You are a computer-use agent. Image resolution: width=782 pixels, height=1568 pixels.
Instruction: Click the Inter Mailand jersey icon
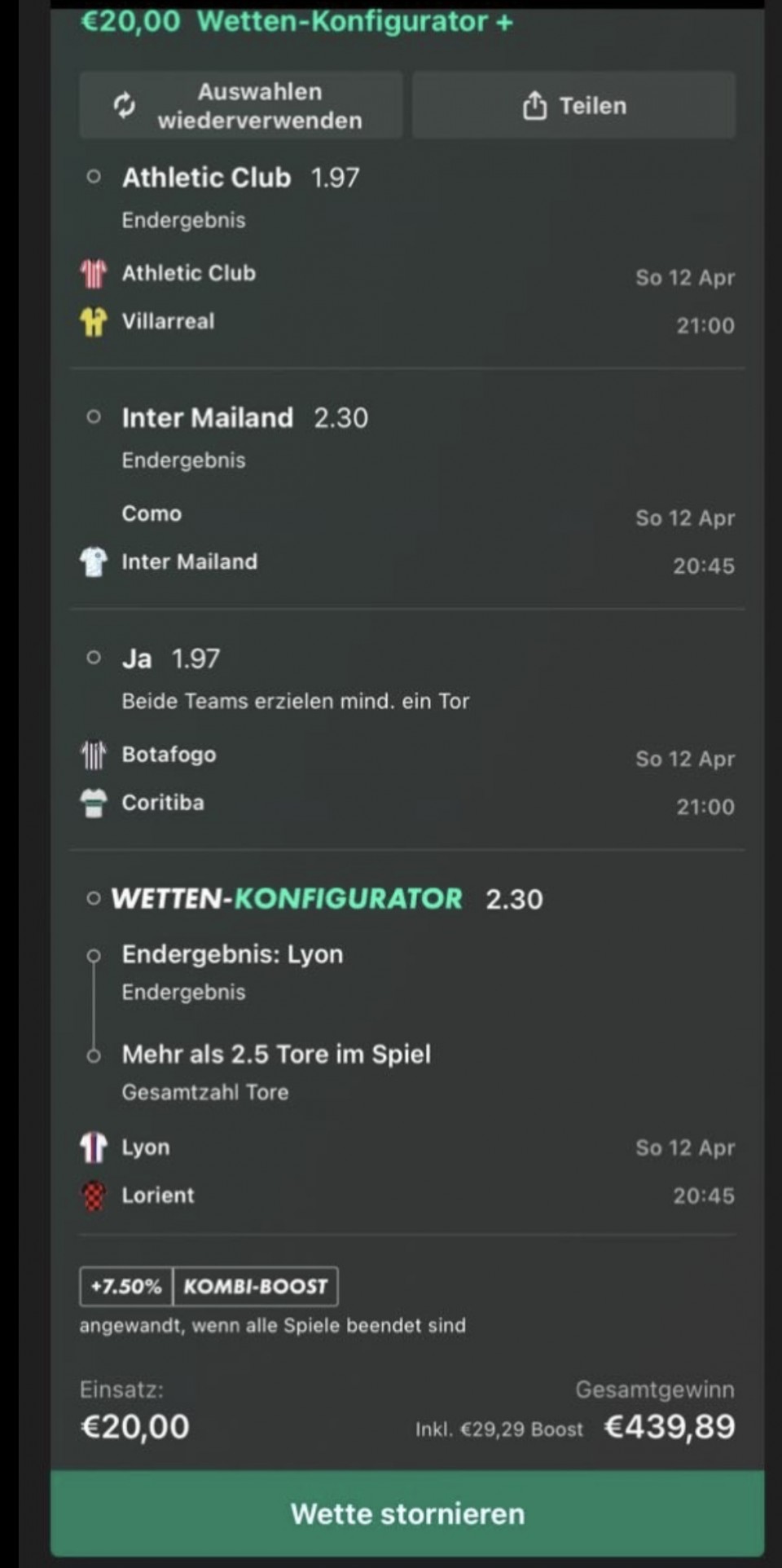[x=94, y=562]
